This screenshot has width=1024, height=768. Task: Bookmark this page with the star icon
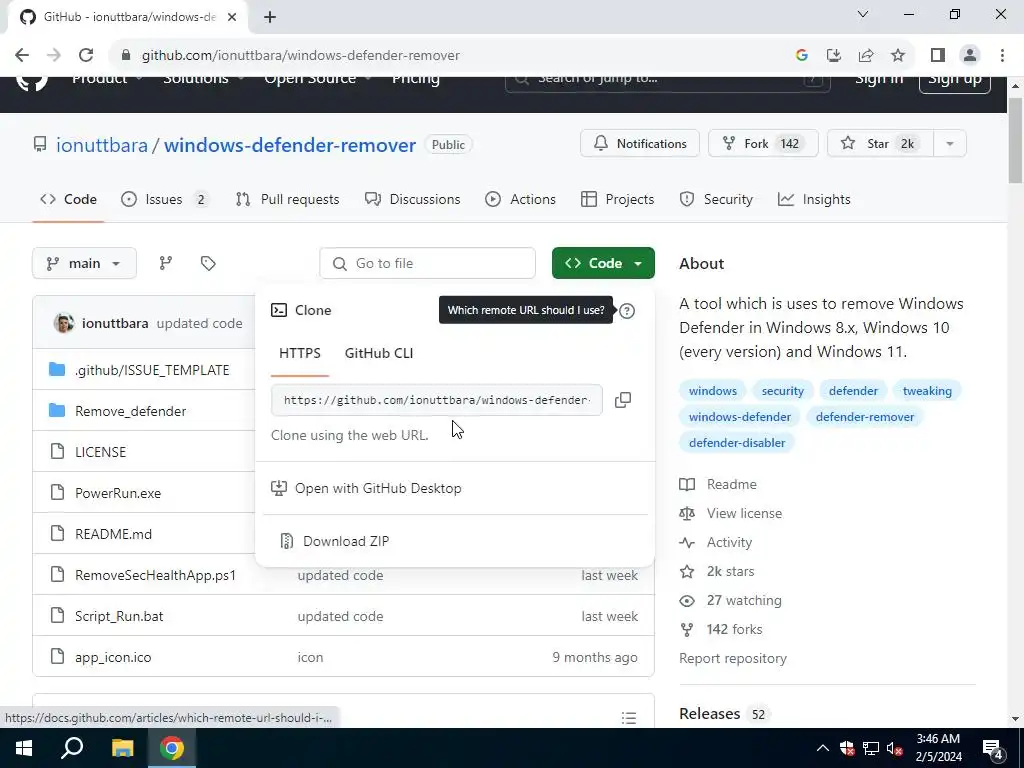click(899, 56)
